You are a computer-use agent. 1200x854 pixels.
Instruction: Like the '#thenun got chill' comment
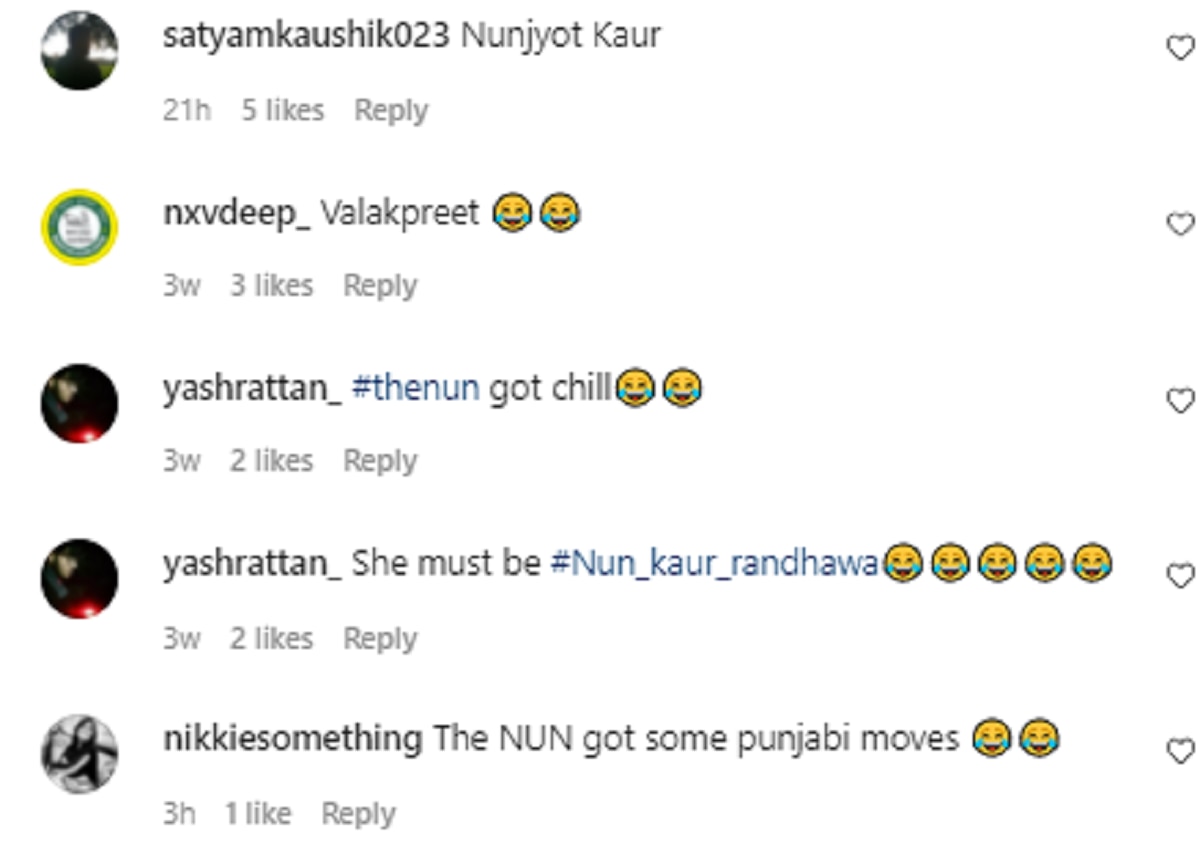tap(1181, 400)
